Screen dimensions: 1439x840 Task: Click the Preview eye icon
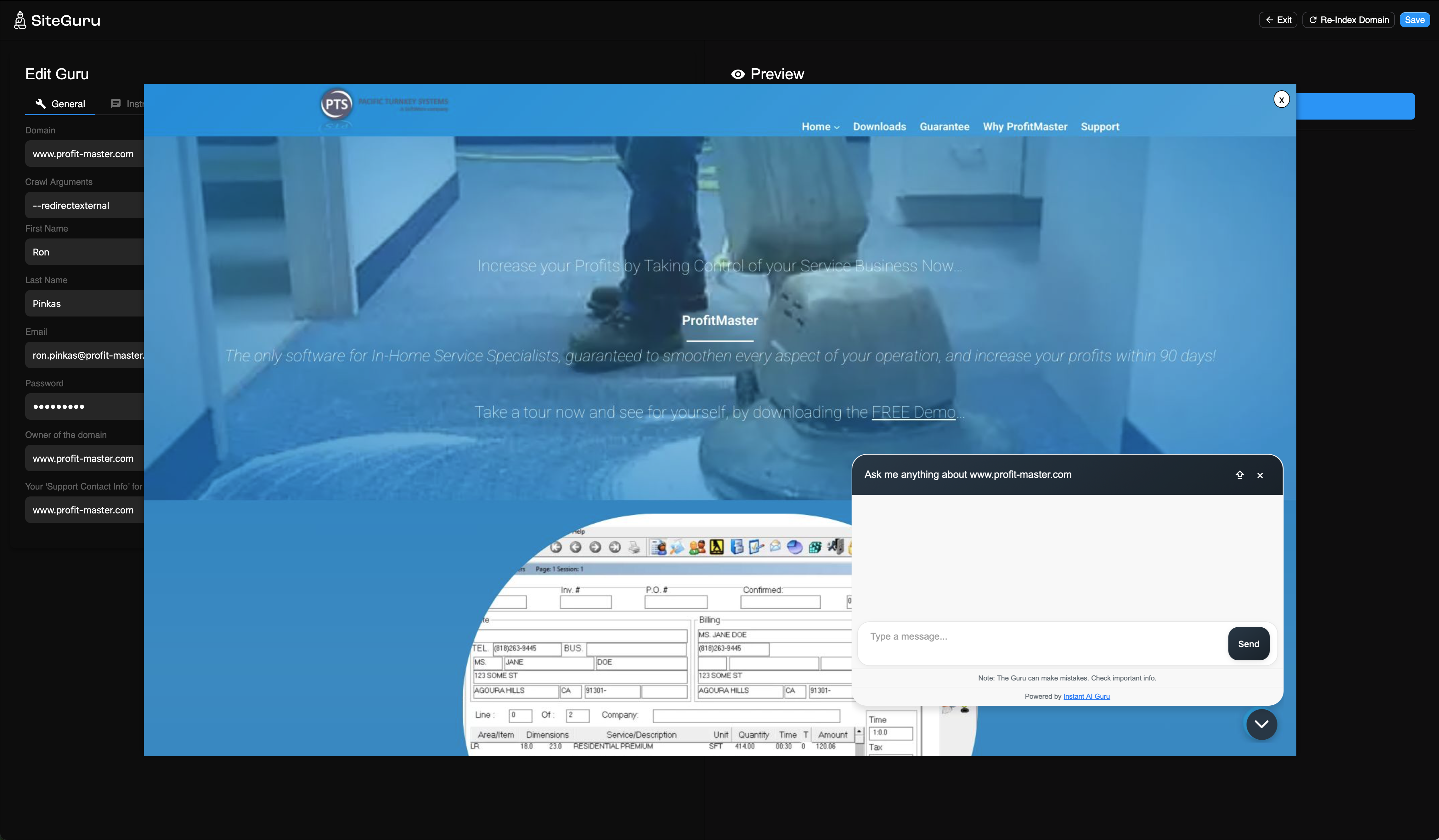click(x=738, y=74)
